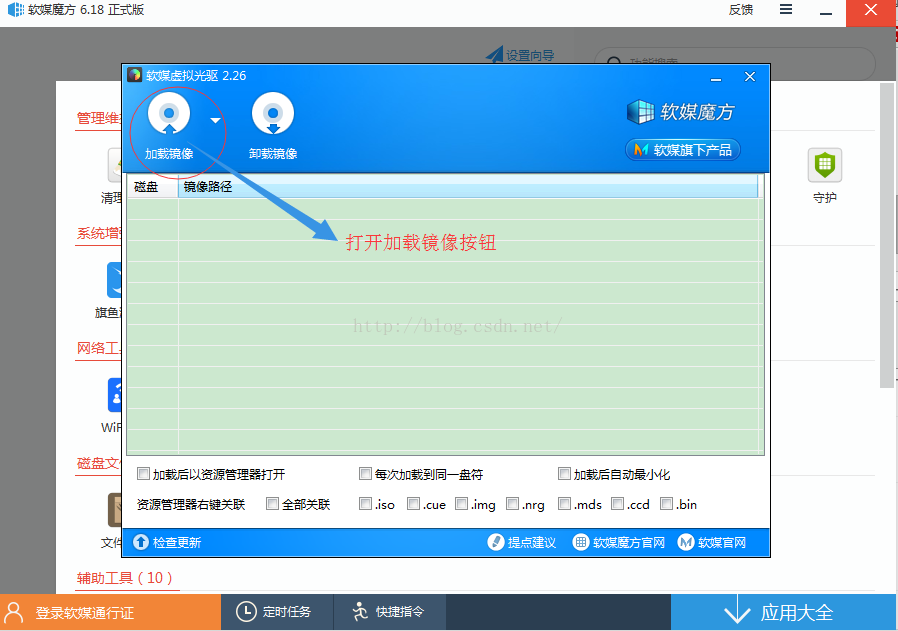Check 加载后自动最小化 option
The image size is (898, 631).
pyautogui.click(x=564, y=474)
